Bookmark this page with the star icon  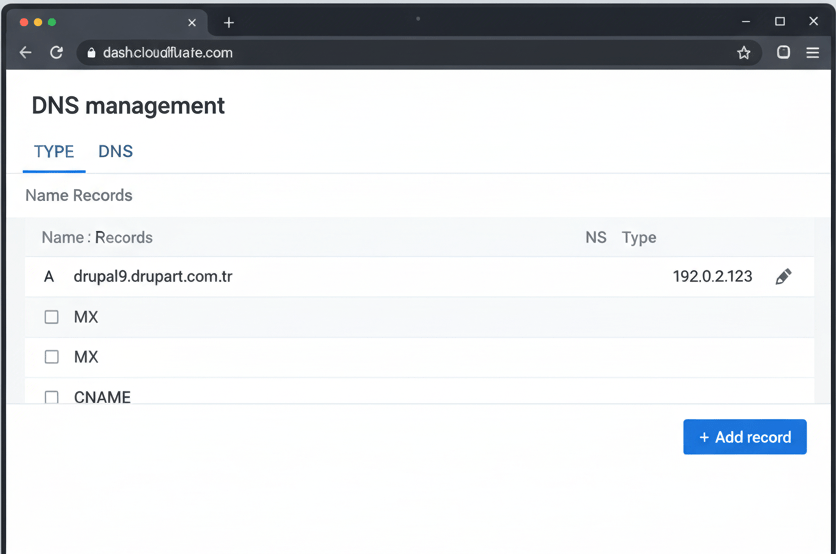point(744,53)
